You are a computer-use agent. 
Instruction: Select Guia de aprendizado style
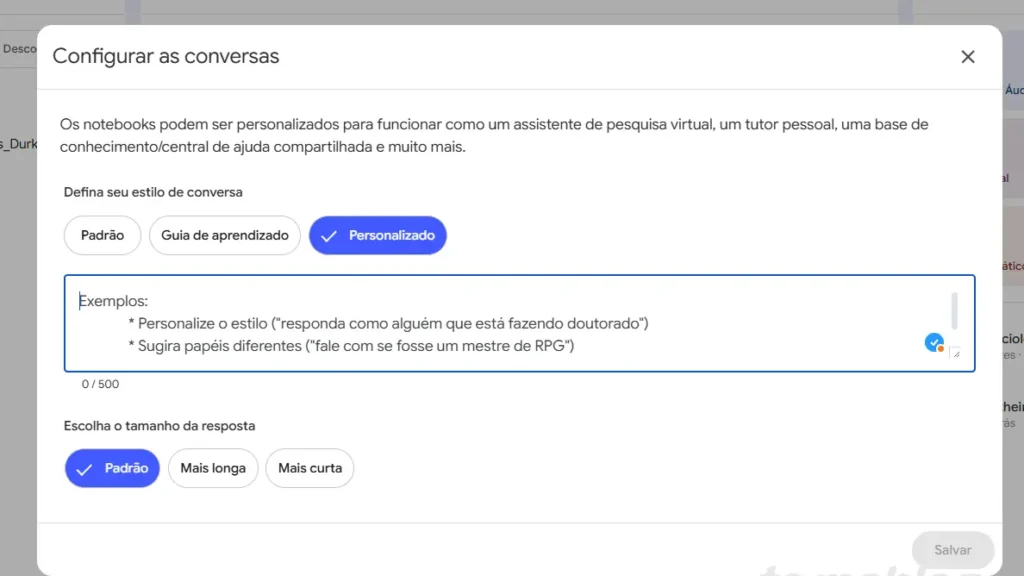(224, 235)
